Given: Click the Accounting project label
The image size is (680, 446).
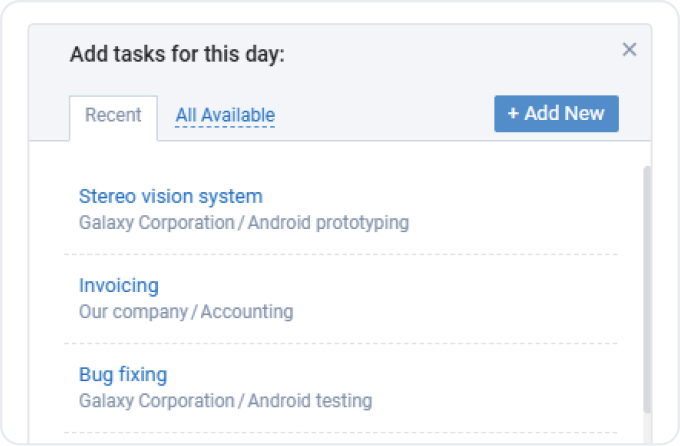Looking at the screenshot, I should tap(248, 312).
